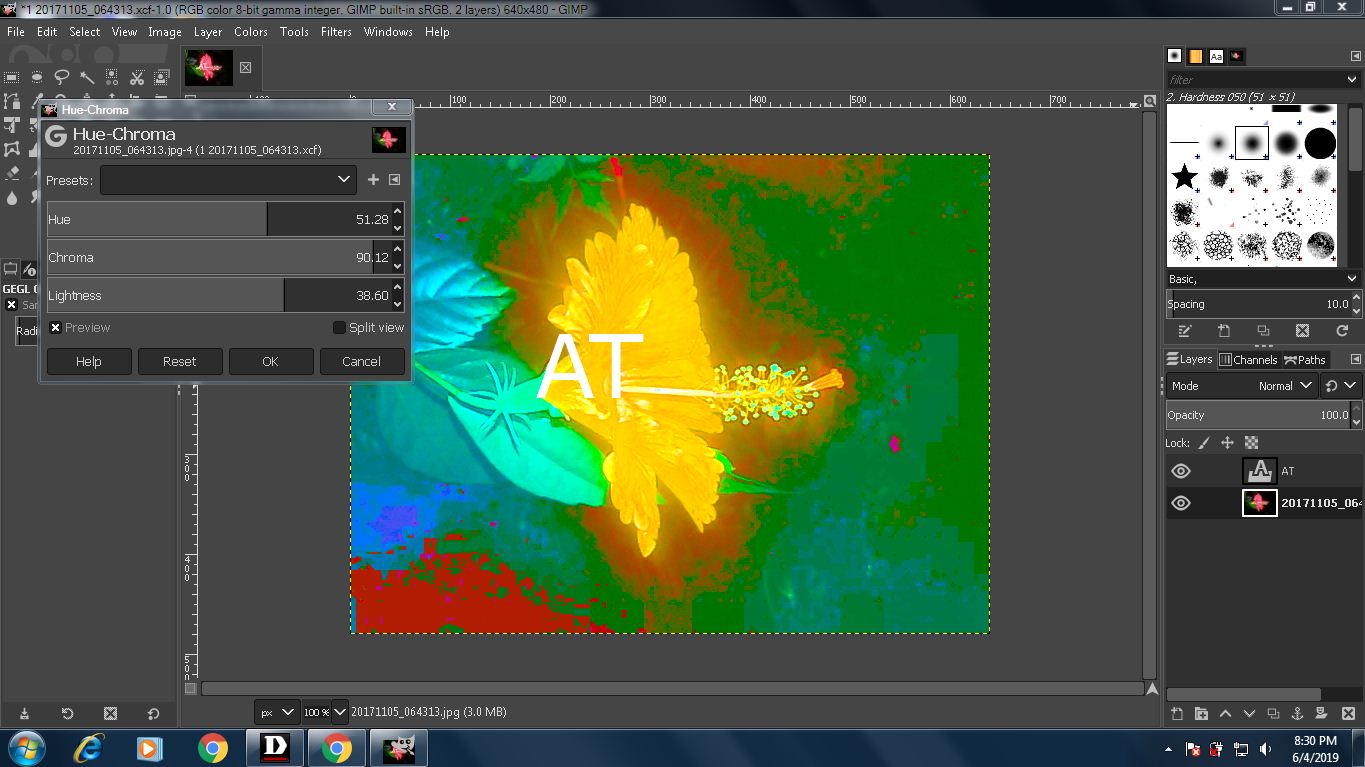The image size is (1365, 767).
Task: Toggle lock position and size
Action: pyautogui.click(x=1227, y=442)
